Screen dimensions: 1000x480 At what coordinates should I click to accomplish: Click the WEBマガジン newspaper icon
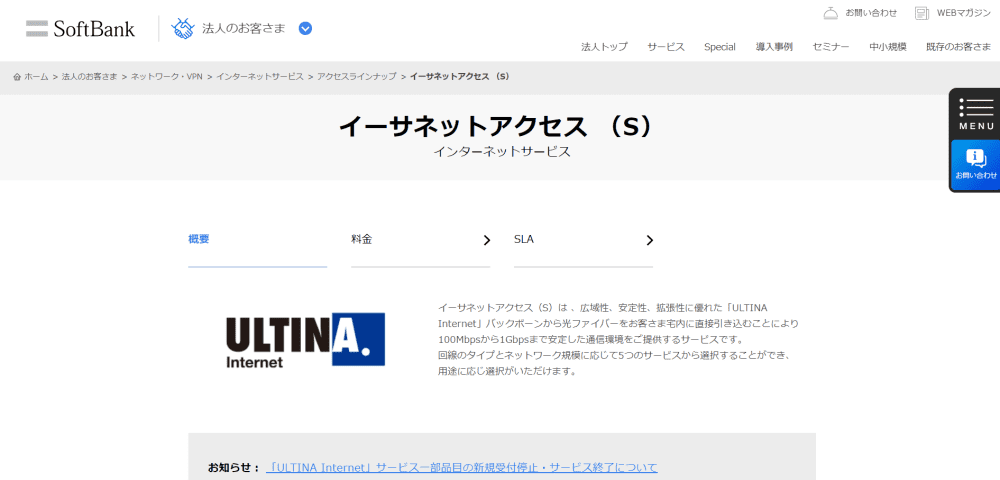tap(922, 13)
